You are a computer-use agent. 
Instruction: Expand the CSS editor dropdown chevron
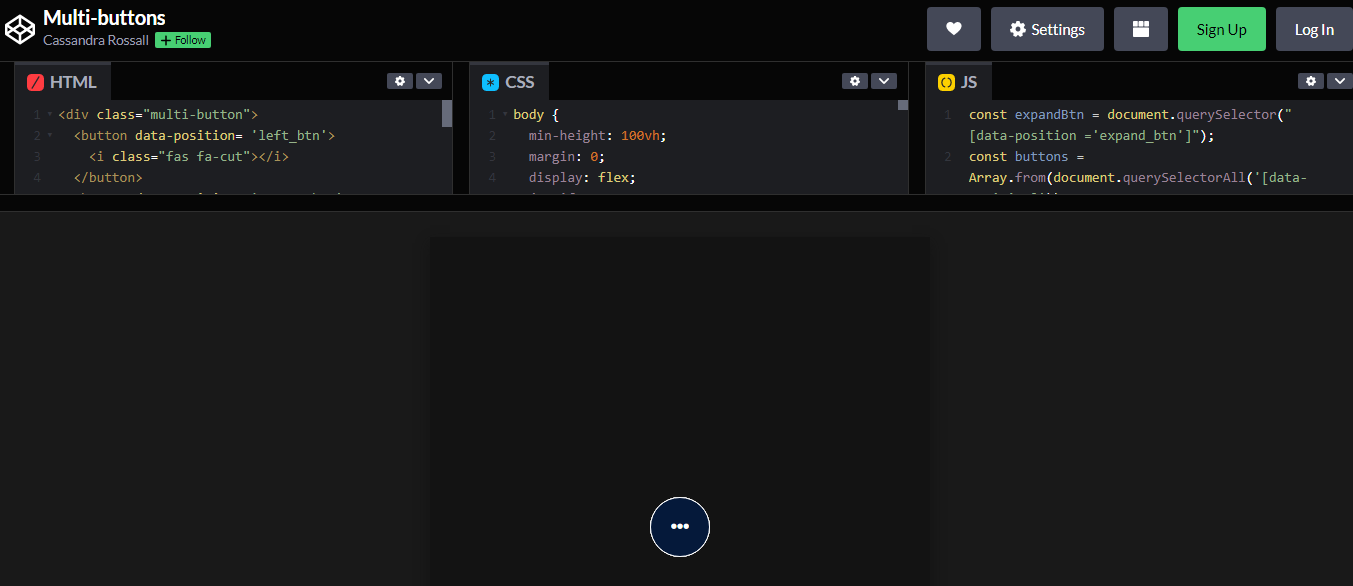[x=884, y=81]
